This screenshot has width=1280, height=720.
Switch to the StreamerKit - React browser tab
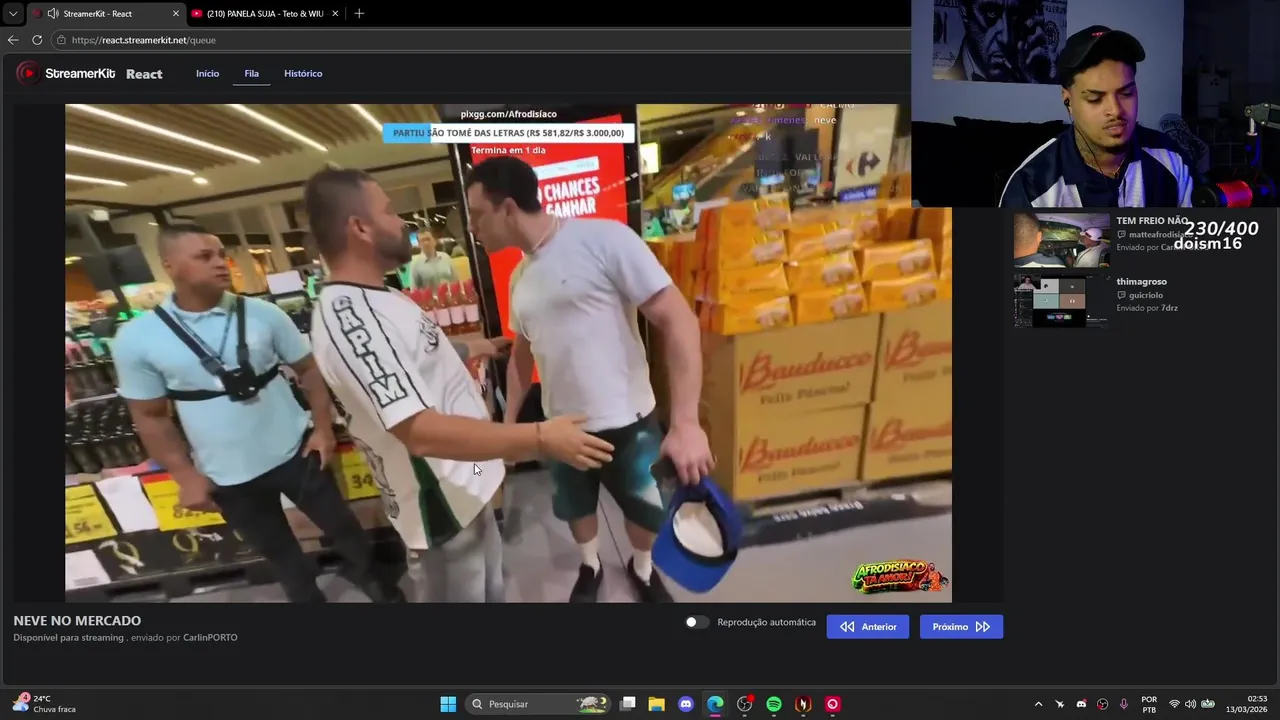click(106, 14)
